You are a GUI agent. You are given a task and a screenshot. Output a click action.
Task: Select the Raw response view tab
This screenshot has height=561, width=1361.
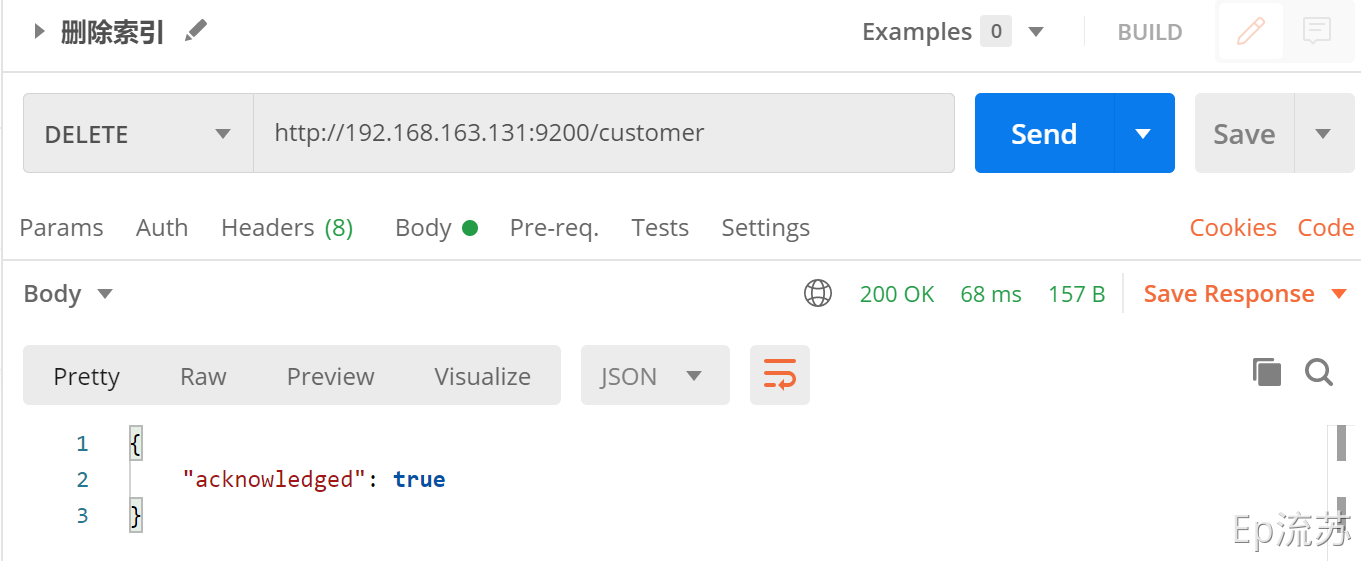click(x=203, y=376)
